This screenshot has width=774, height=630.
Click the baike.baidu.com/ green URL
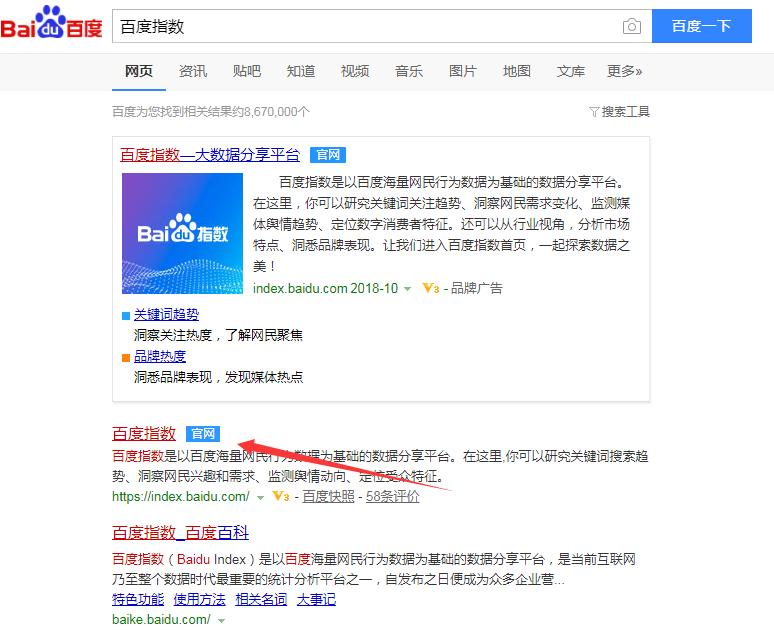pyautogui.click(x=161, y=619)
